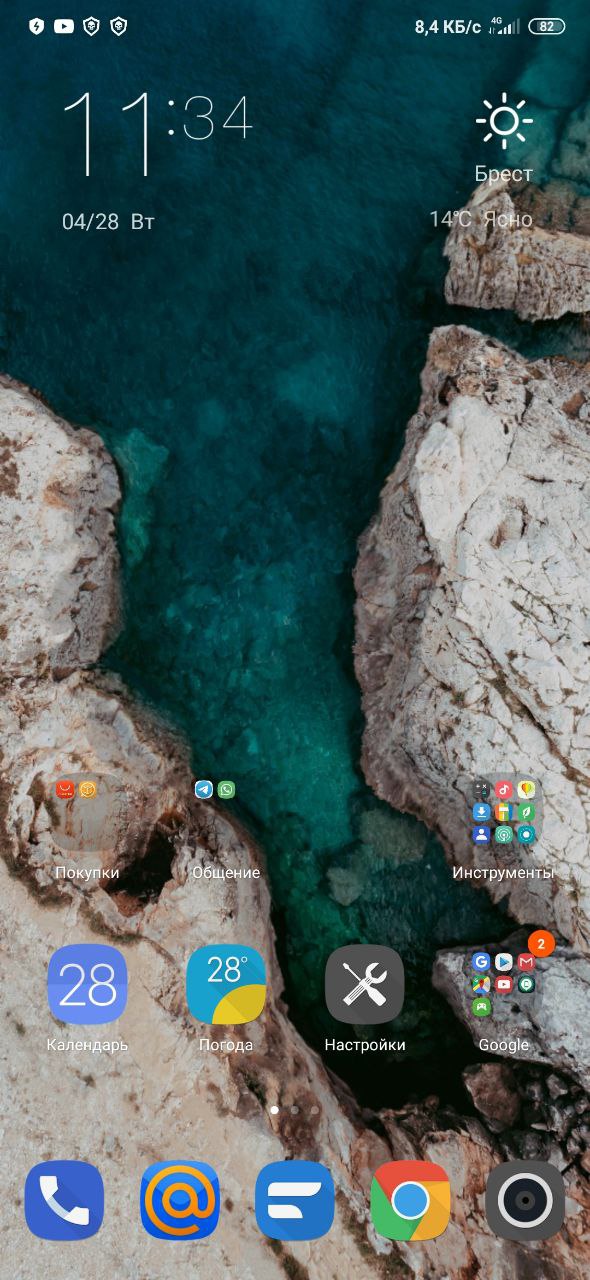Open the Phone dialer app
Screen dimensions: 590x1280
point(64,1200)
